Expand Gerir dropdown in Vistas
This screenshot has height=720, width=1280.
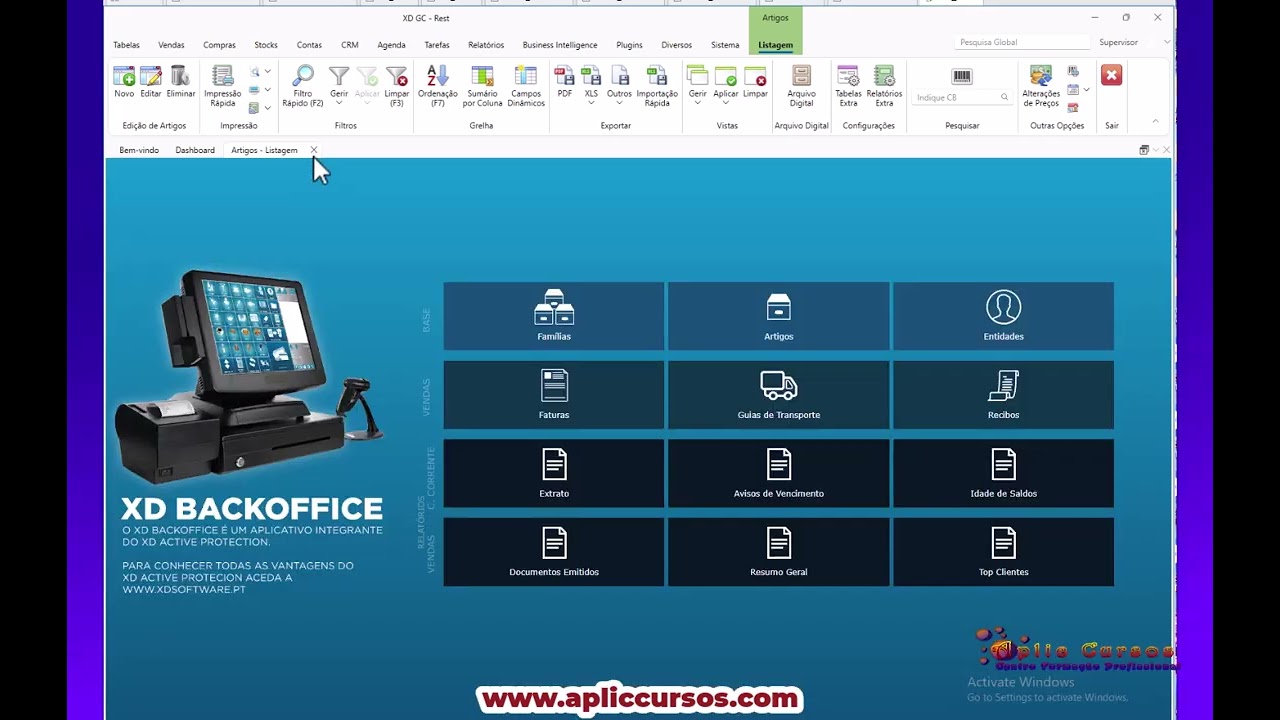pyautogui.click(x=697, y=103)
